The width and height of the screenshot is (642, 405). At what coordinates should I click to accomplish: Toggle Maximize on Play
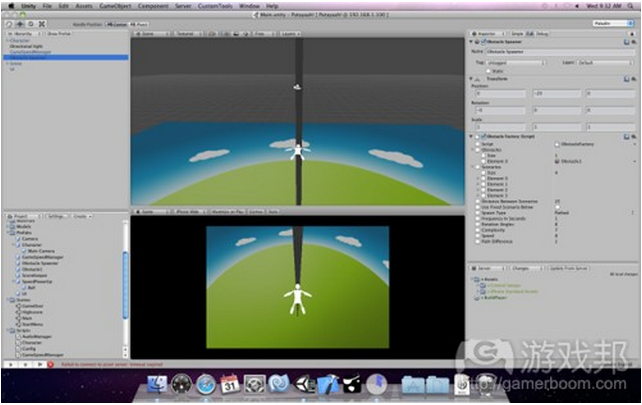[x=228, y=212]
